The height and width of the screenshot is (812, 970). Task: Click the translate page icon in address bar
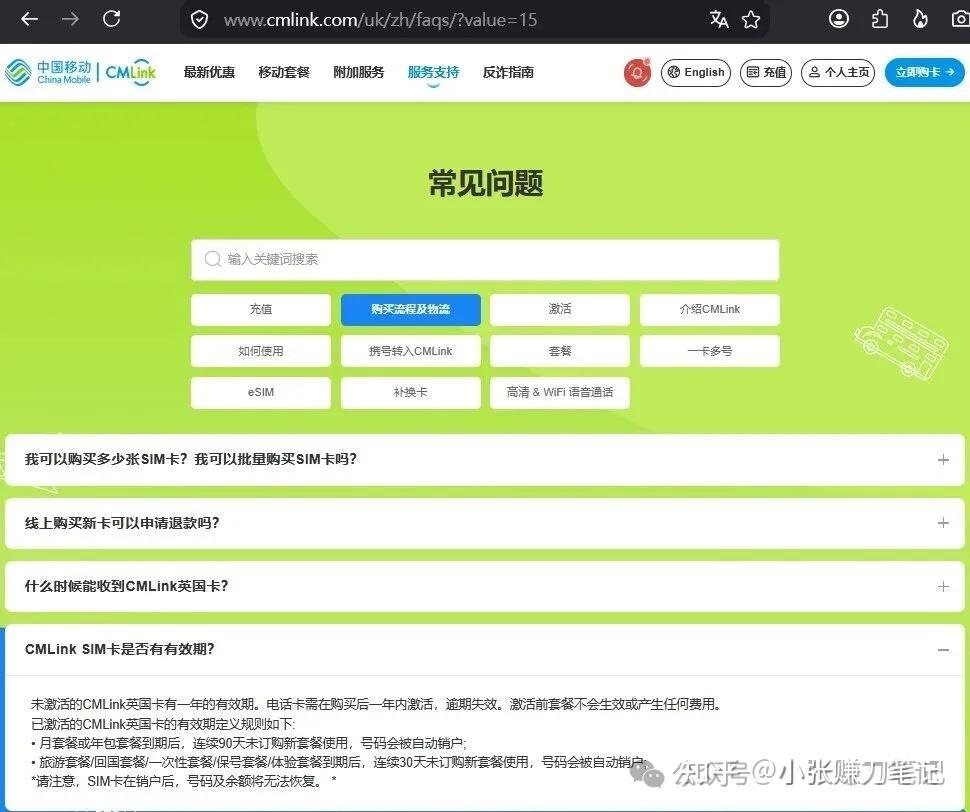719,20
